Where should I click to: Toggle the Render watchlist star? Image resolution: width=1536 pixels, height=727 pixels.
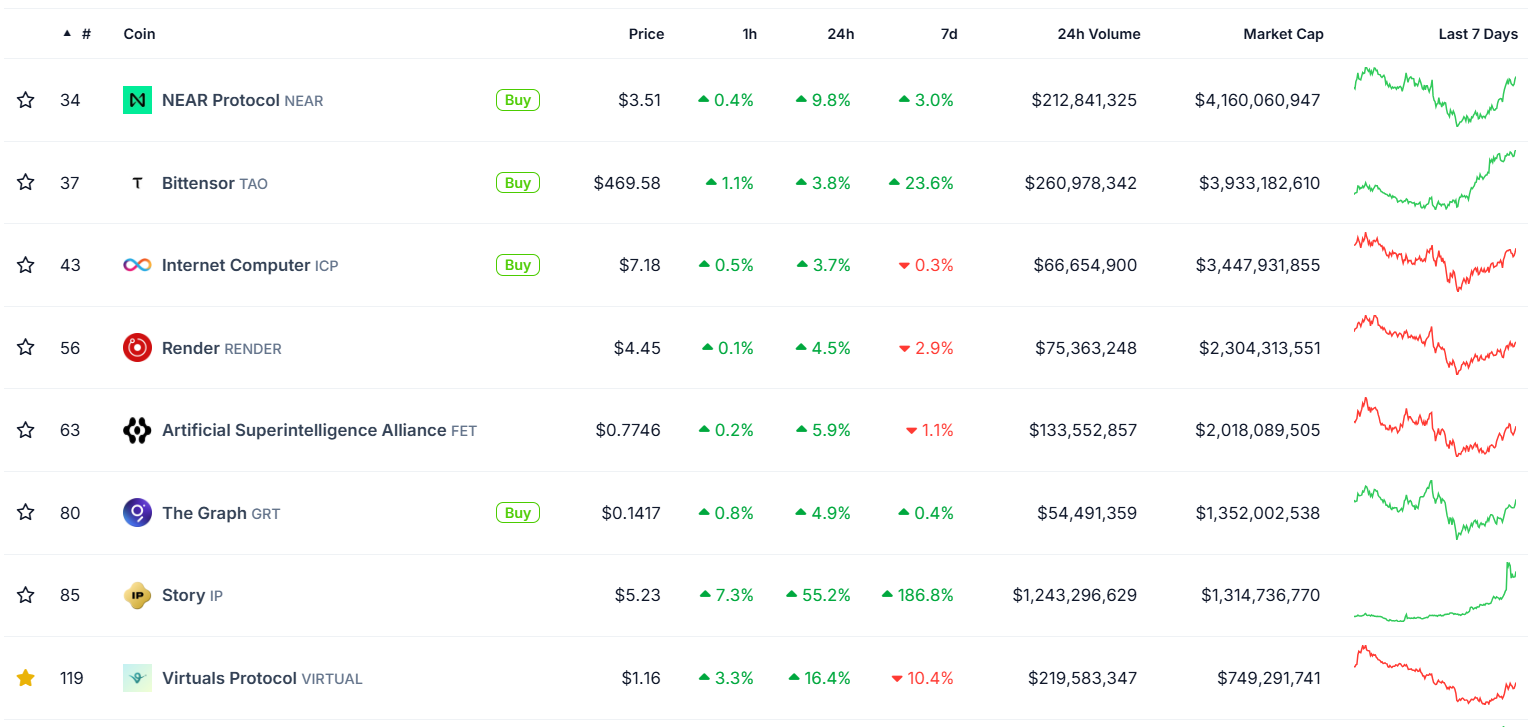coord(26,347)
